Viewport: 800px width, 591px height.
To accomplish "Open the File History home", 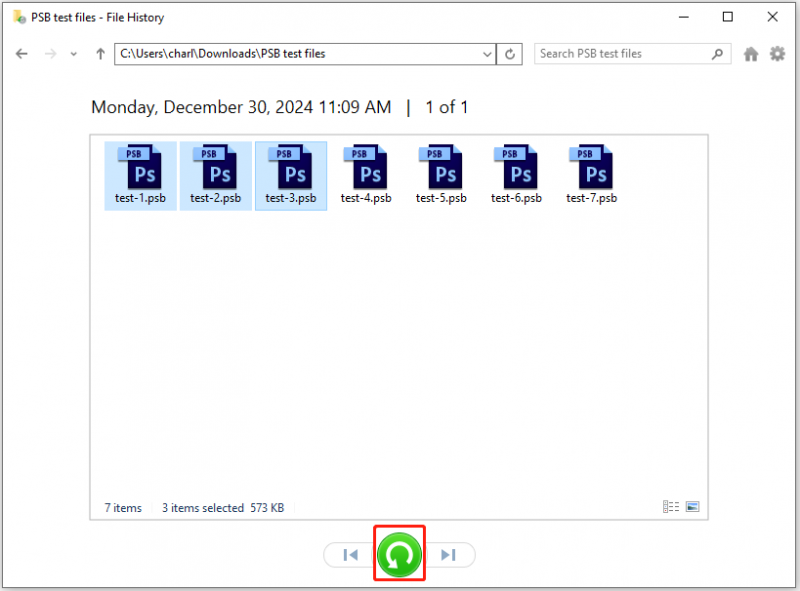I will tap(751, 54).
